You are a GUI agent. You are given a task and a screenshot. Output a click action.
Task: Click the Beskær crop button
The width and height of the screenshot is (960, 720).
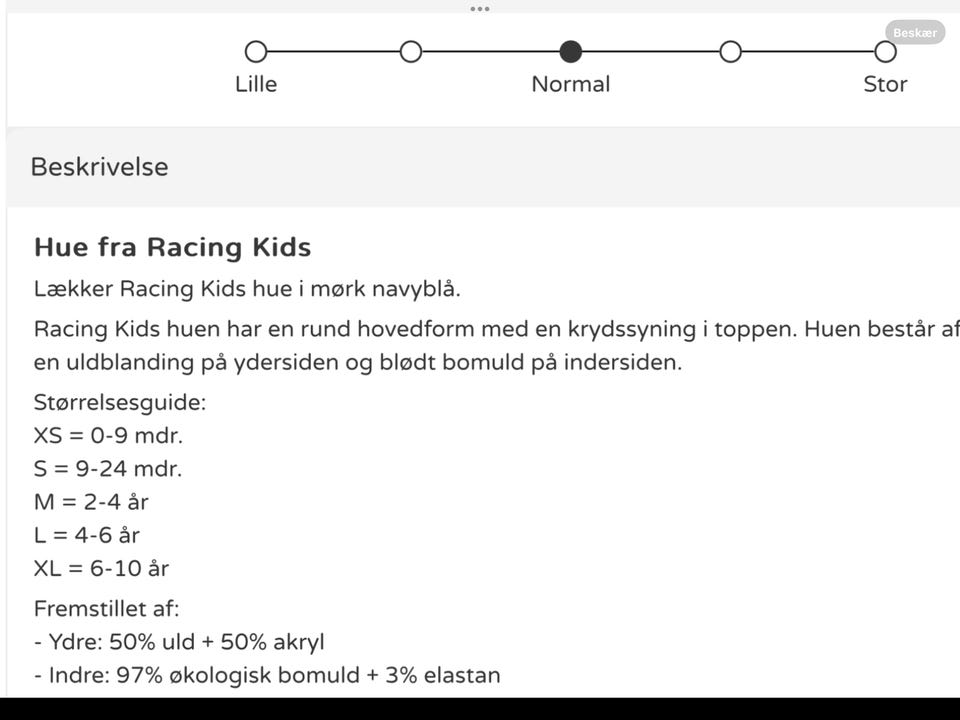tap(914, 33)
